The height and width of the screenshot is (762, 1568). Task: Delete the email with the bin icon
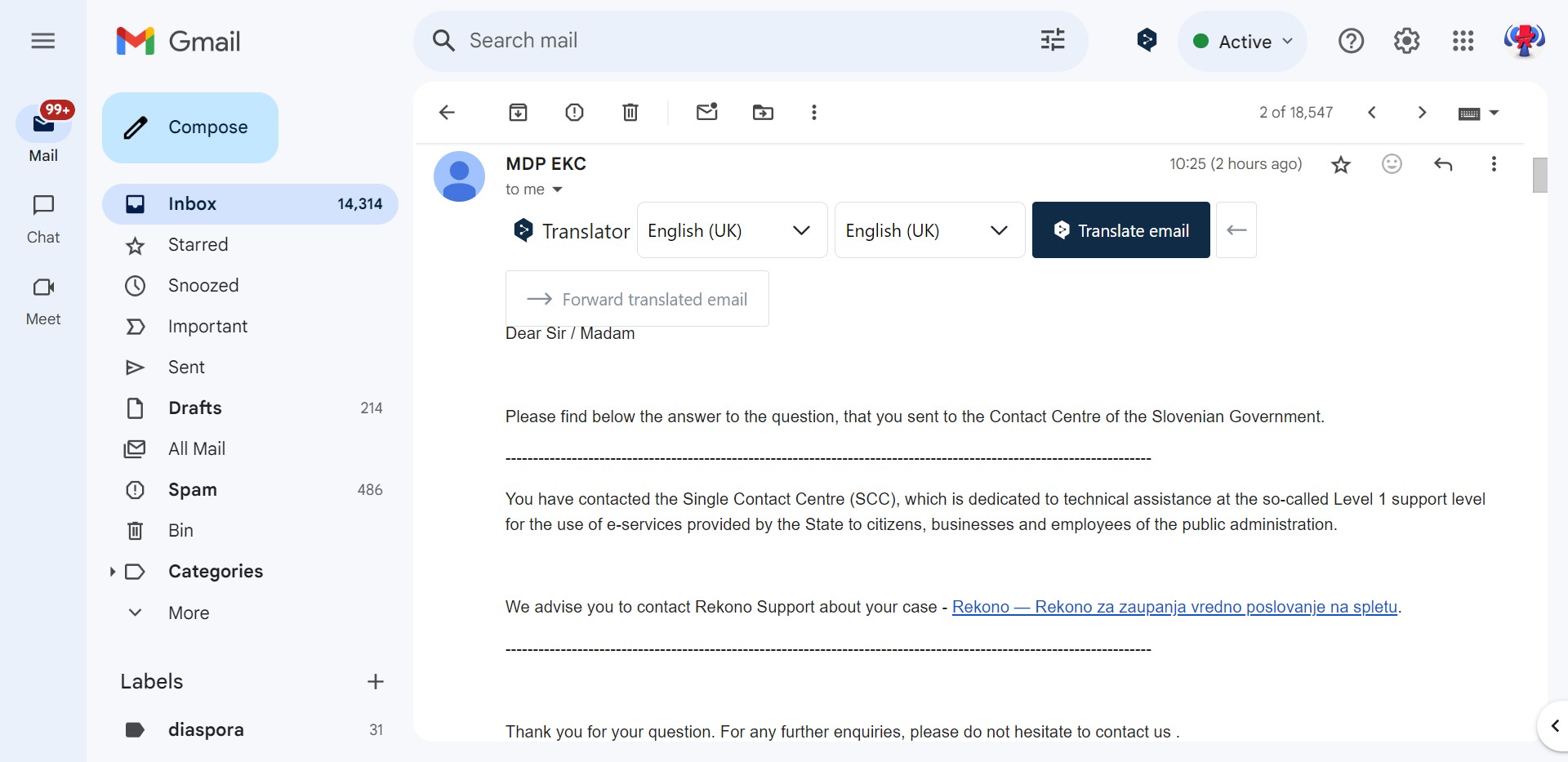[630, 113]
